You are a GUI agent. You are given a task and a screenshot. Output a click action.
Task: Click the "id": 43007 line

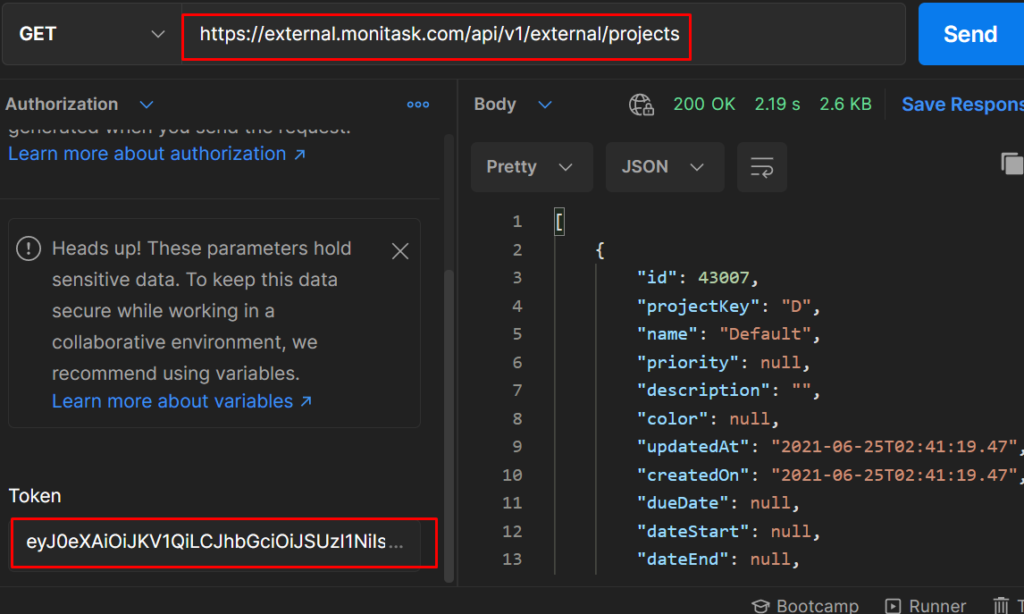pyautogui.click(x=697, y=278)
